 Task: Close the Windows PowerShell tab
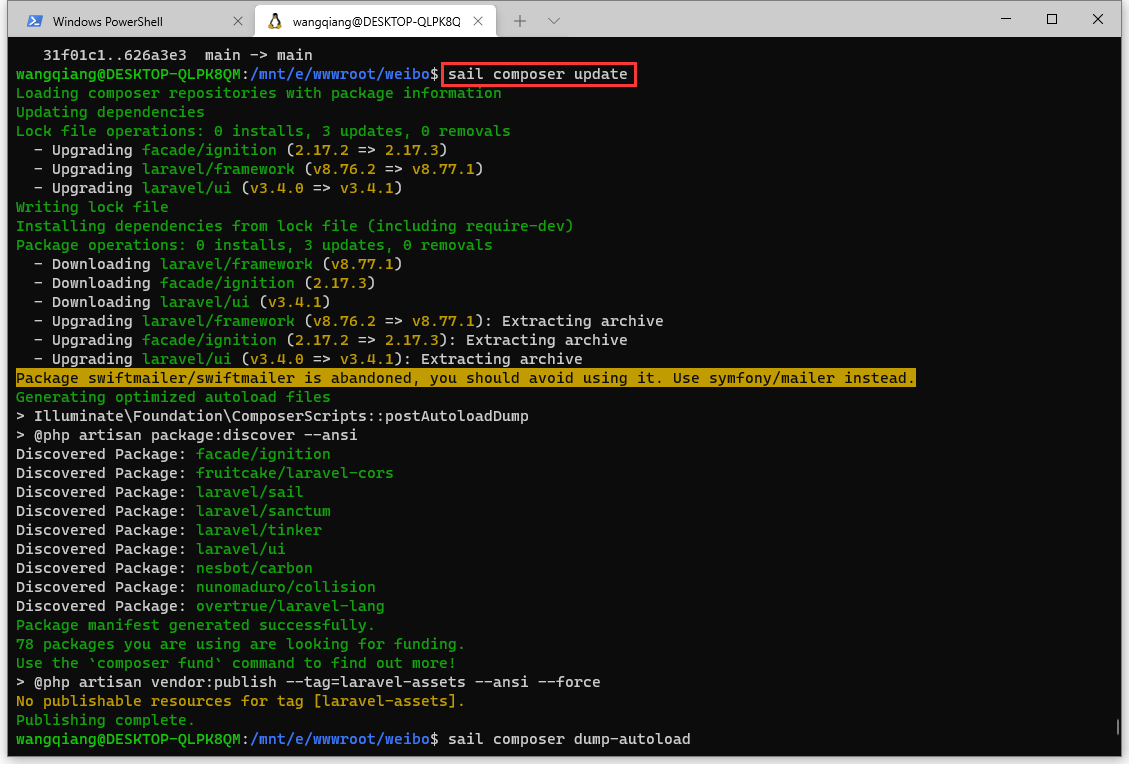[x=237, y=21]
